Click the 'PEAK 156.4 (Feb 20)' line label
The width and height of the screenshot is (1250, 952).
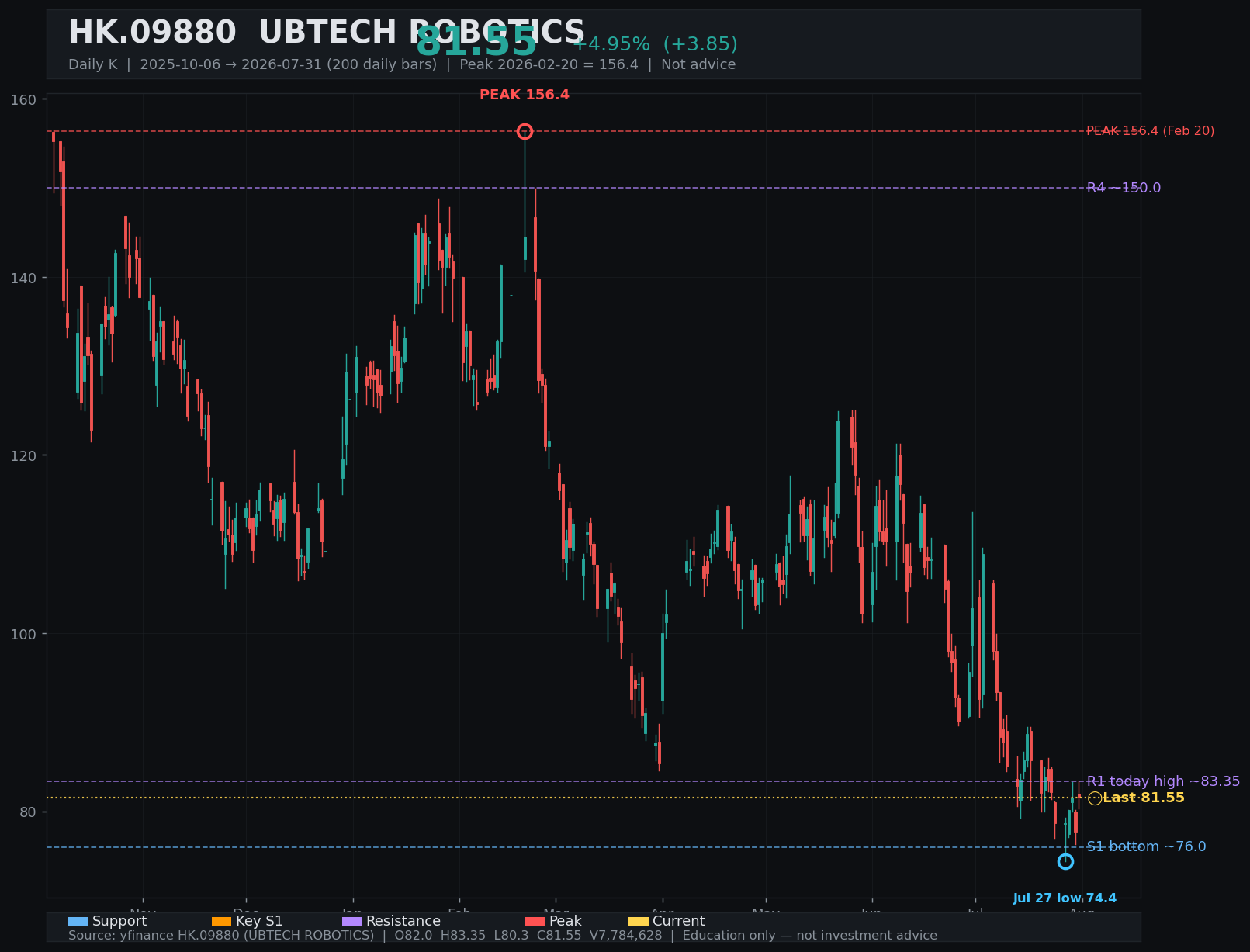click(x=1151, y=131)
